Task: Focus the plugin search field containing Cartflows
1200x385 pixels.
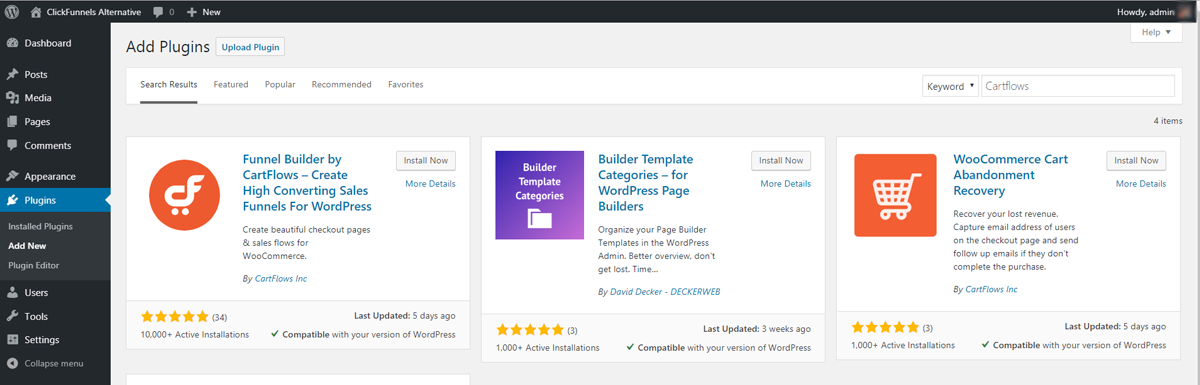Action: tap(1078, 86)
